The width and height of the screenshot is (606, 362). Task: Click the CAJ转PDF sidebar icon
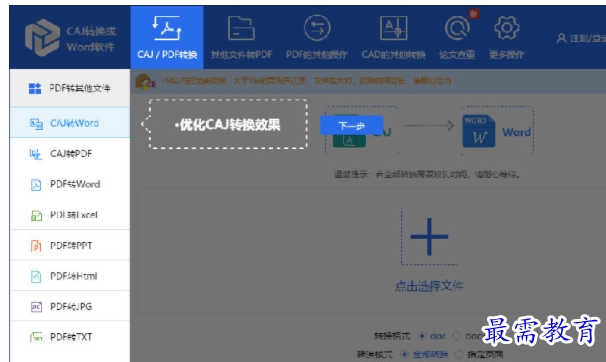(36, 154)
